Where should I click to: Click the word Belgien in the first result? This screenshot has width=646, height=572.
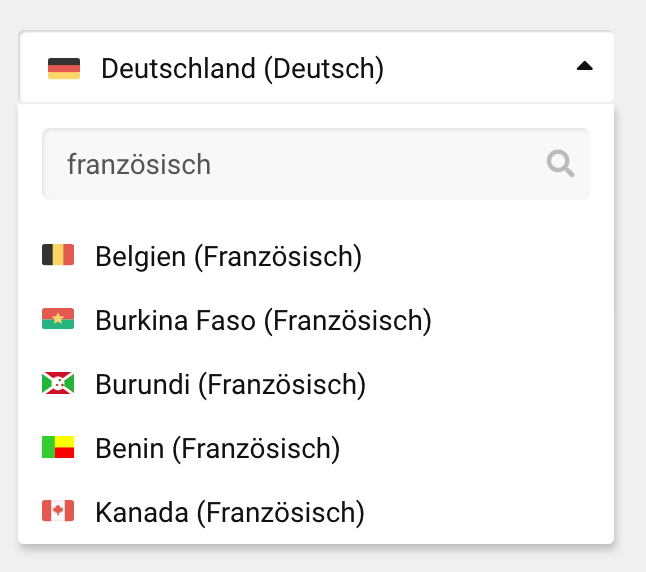[140, 257]
